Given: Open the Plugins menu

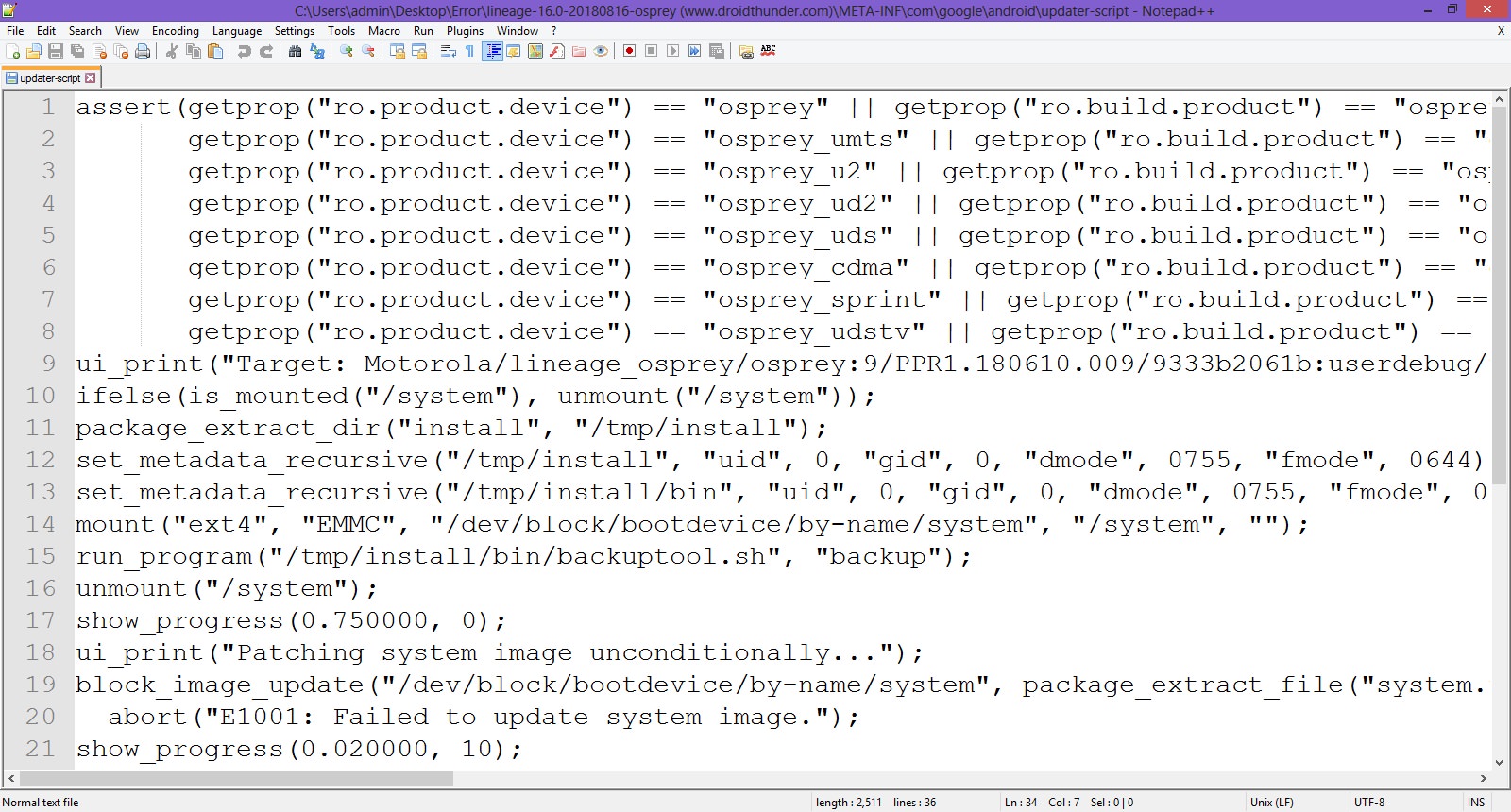Looking at the screenshot, I should tap(465, 31).
